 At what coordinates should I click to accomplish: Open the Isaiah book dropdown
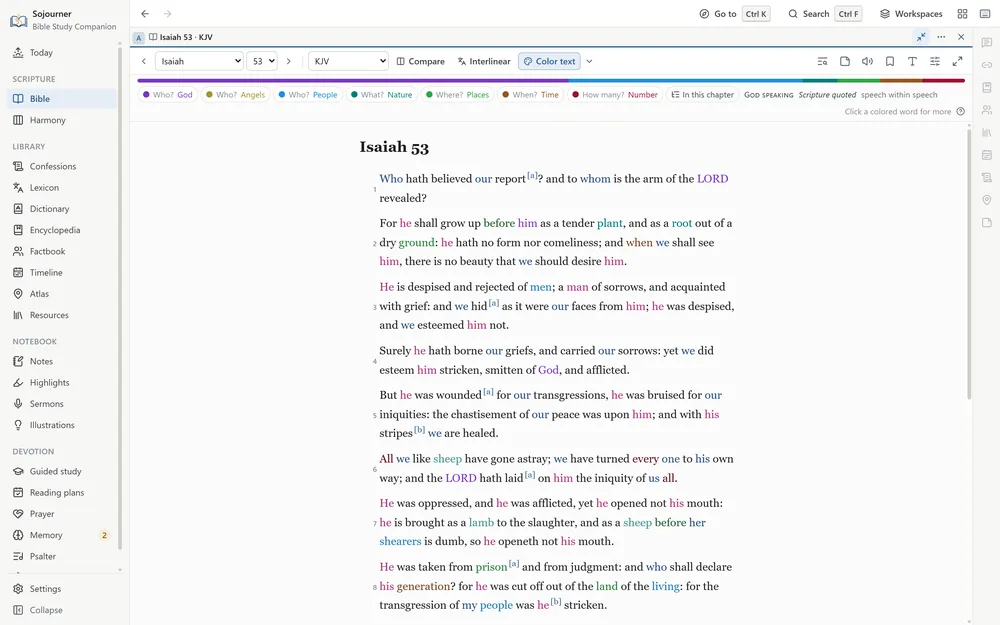point(200,61)
